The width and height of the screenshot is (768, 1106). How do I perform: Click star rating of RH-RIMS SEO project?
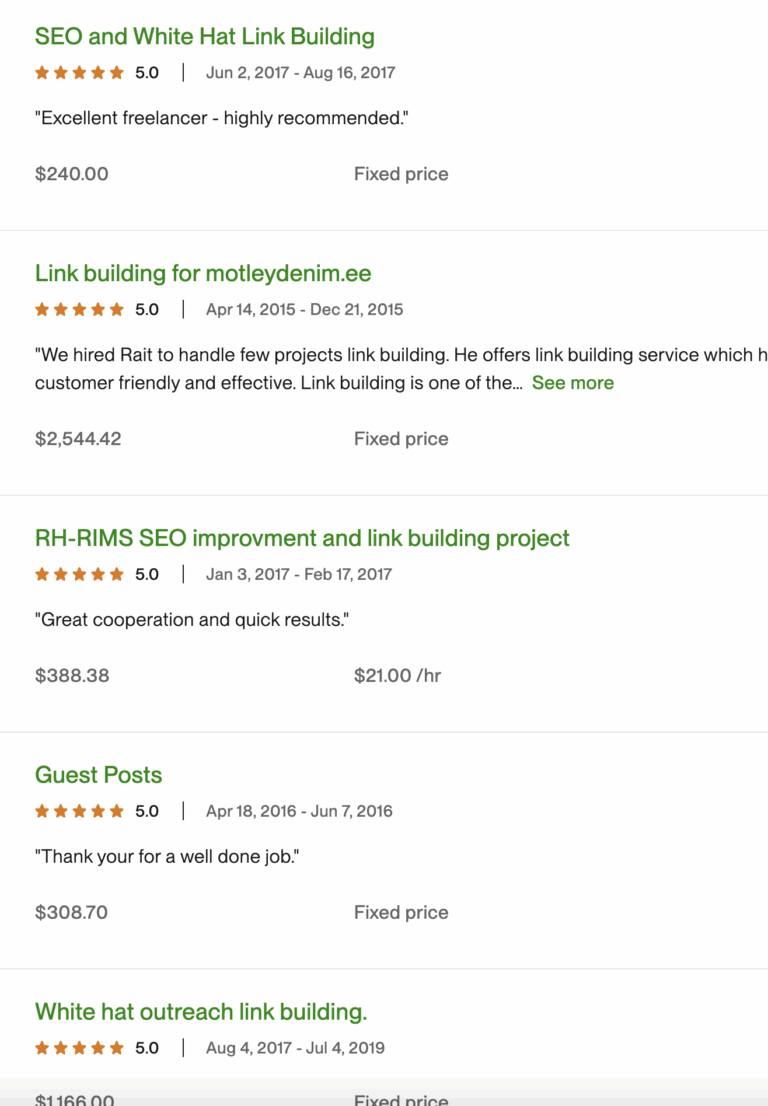pos(80,575)
